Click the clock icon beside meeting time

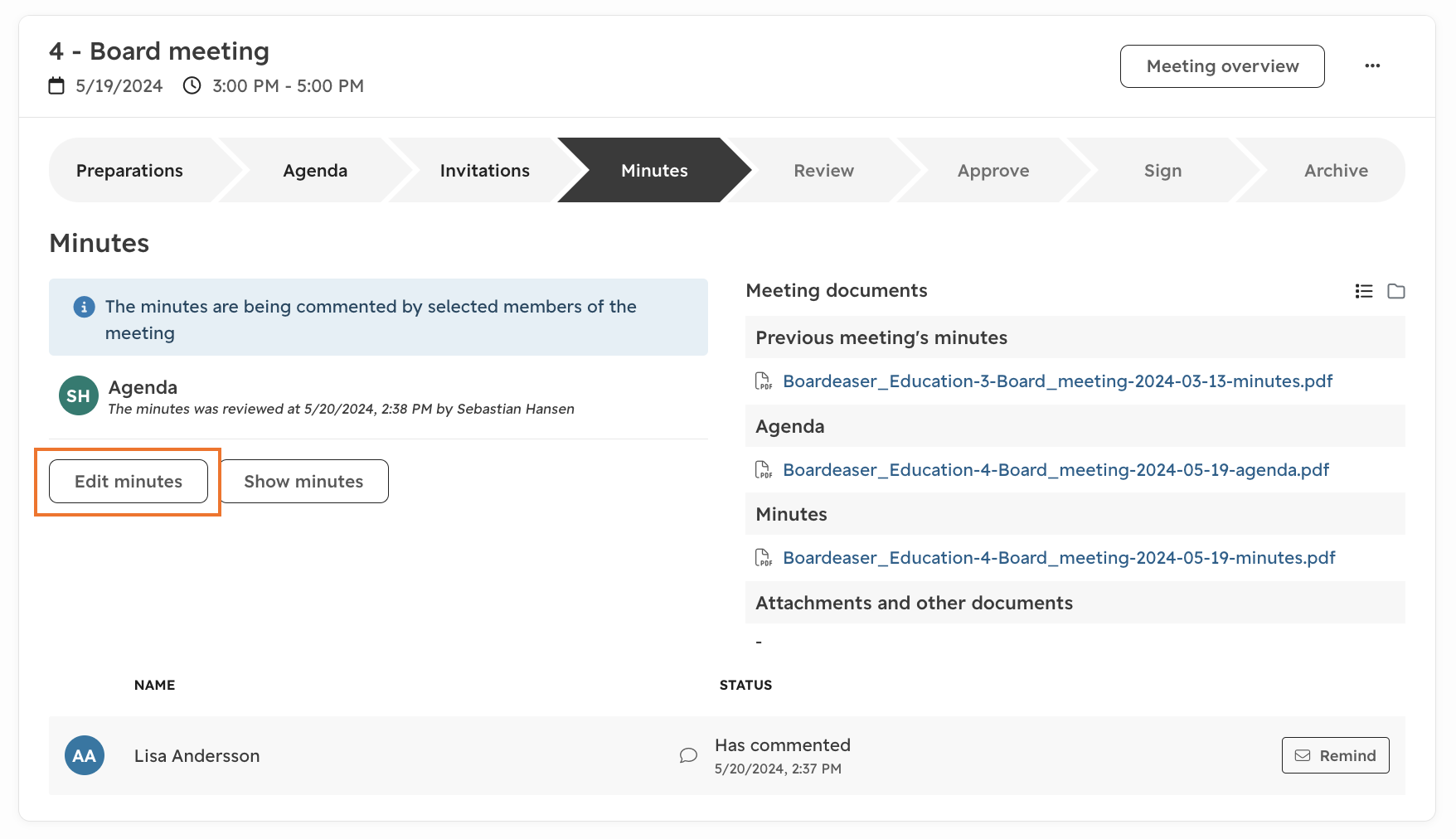coord(192,85)
